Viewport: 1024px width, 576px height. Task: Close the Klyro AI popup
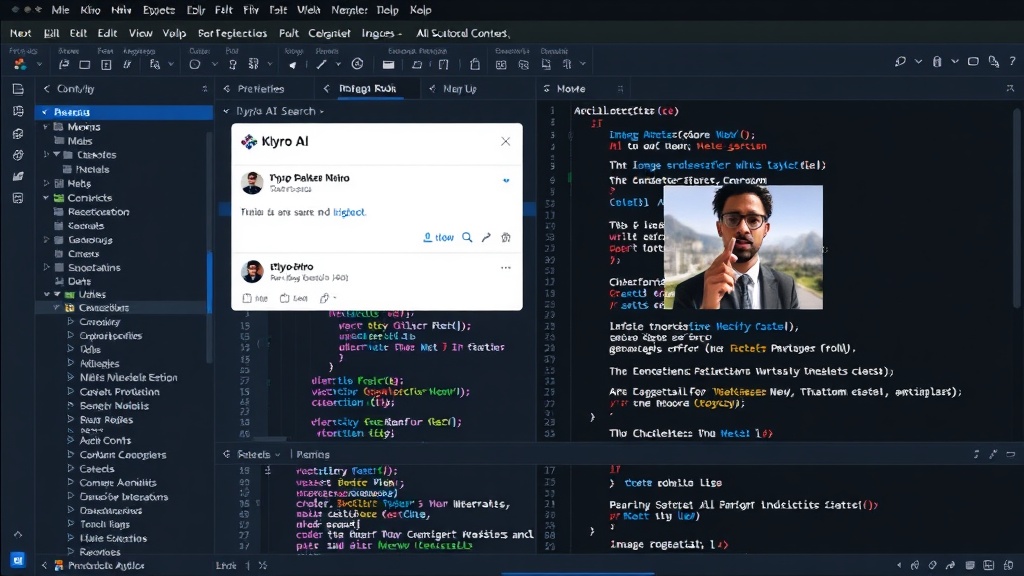pos(505,141)
